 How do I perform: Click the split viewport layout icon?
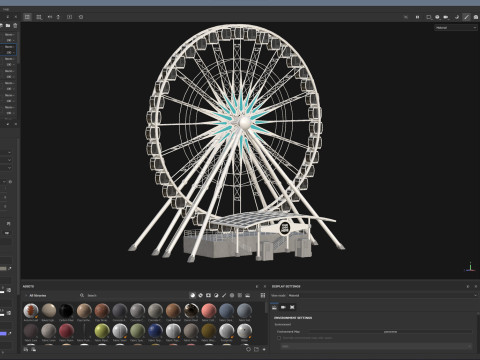[39, 17]
